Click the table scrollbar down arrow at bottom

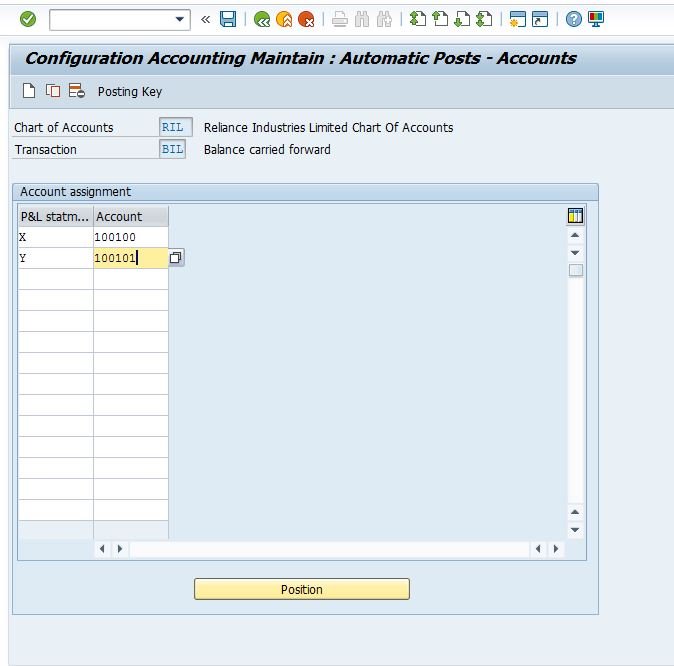coord(575,530)
